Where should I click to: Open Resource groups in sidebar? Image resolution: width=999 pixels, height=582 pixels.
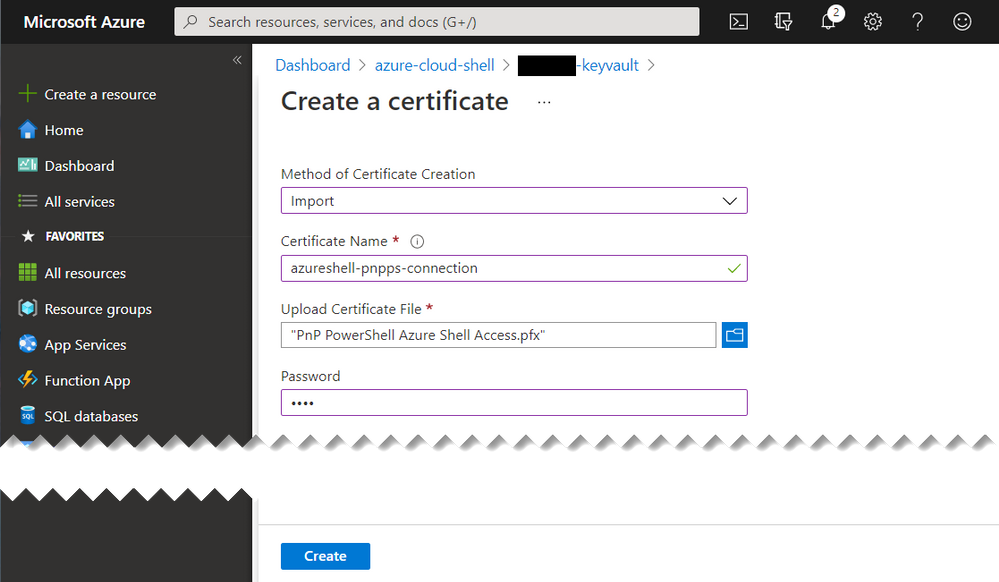coord(98,309)
